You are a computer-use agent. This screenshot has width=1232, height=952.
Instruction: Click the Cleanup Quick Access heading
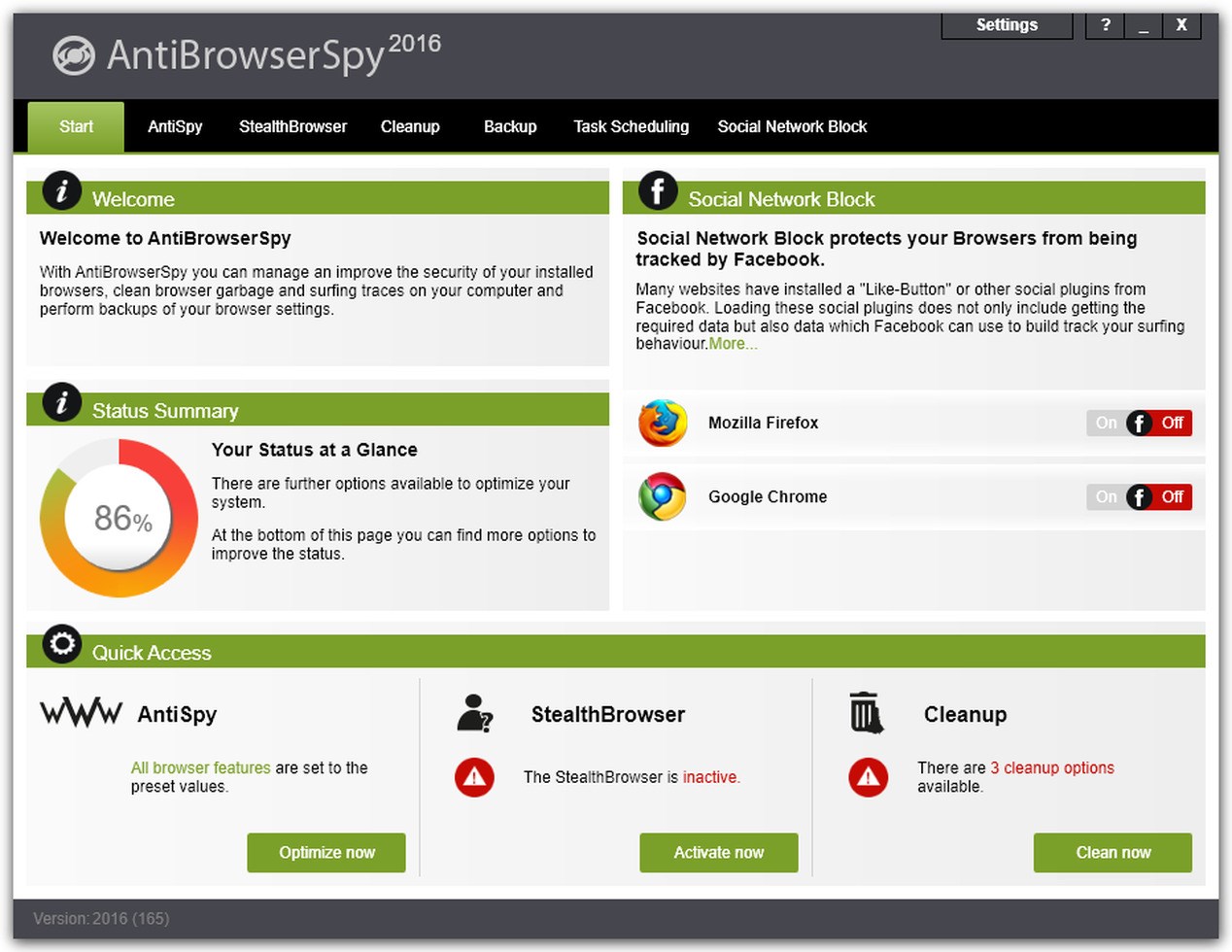click(x=965, y=714)
